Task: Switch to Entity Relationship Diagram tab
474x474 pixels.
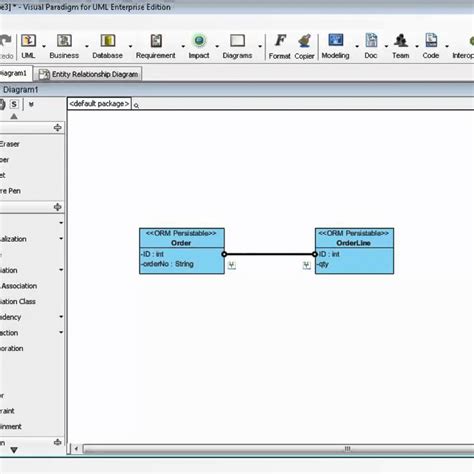Action: 88,74
